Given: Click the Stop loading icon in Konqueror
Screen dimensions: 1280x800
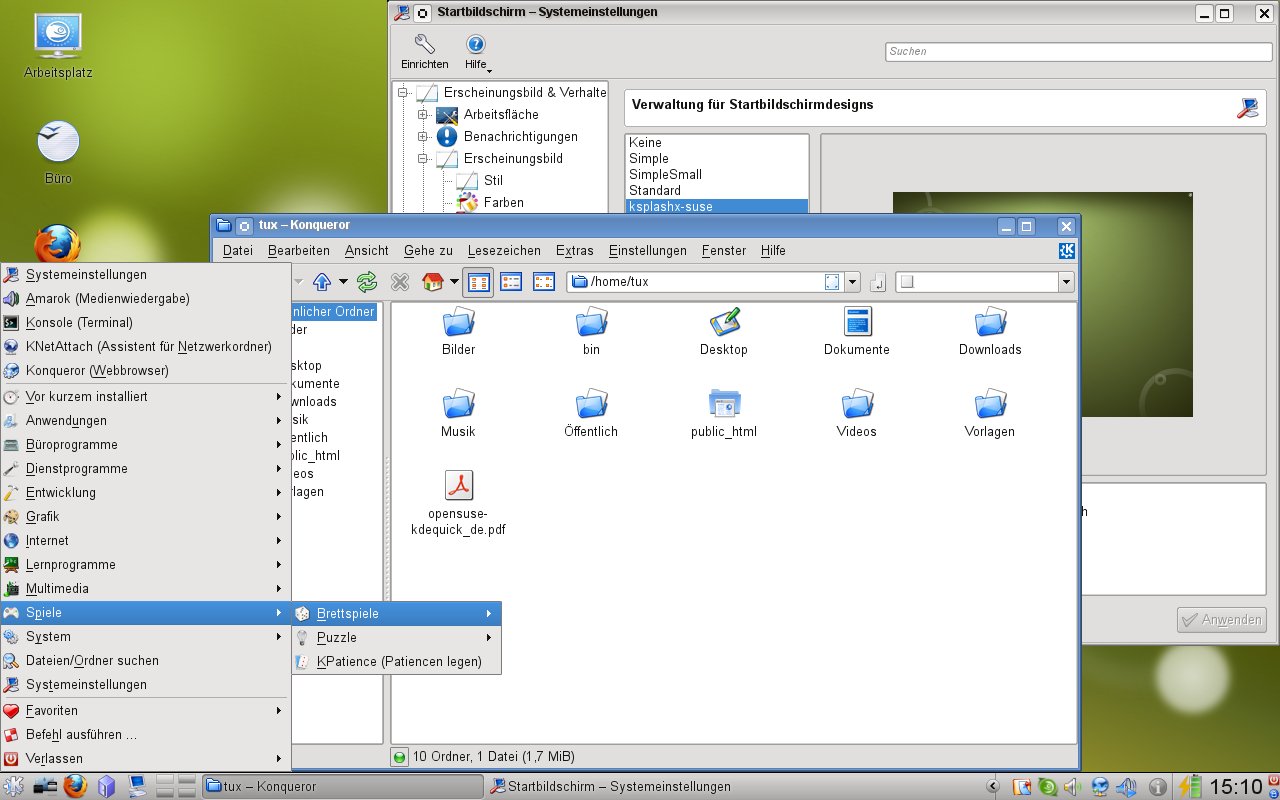Looking at the screenshot, I should coord(400,282).
